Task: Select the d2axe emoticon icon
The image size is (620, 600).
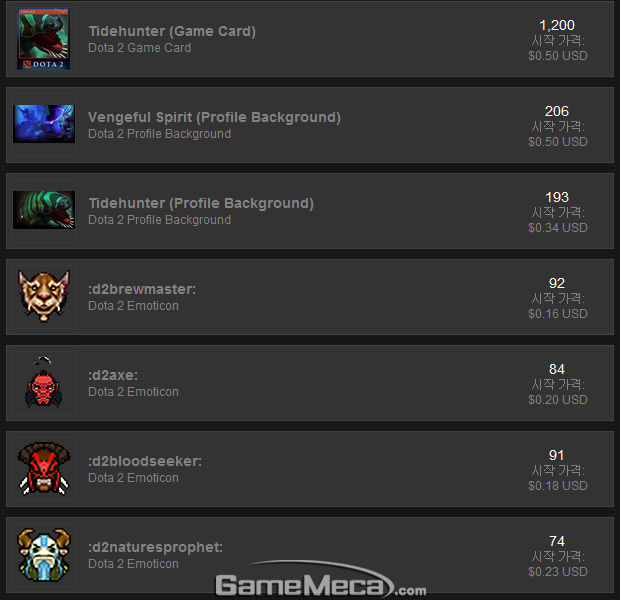Action: 43,382
